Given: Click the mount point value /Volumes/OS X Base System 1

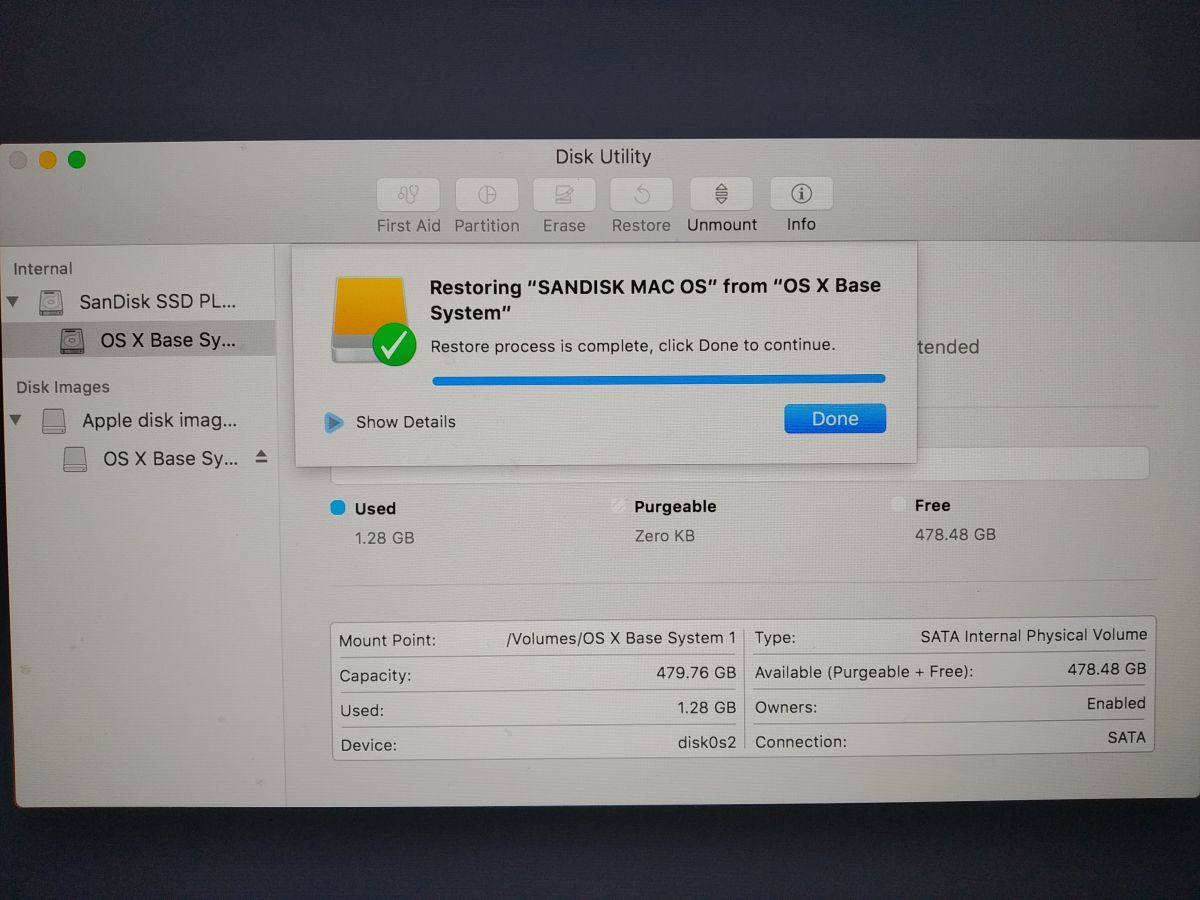Looking at the screenshot, I should click(621, 638).
